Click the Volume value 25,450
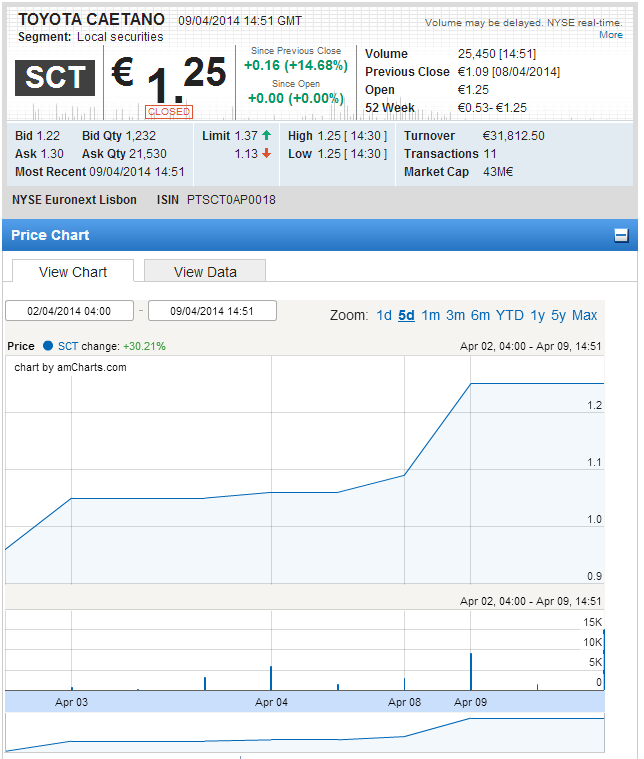644x759 pixels. click(476, 54)
